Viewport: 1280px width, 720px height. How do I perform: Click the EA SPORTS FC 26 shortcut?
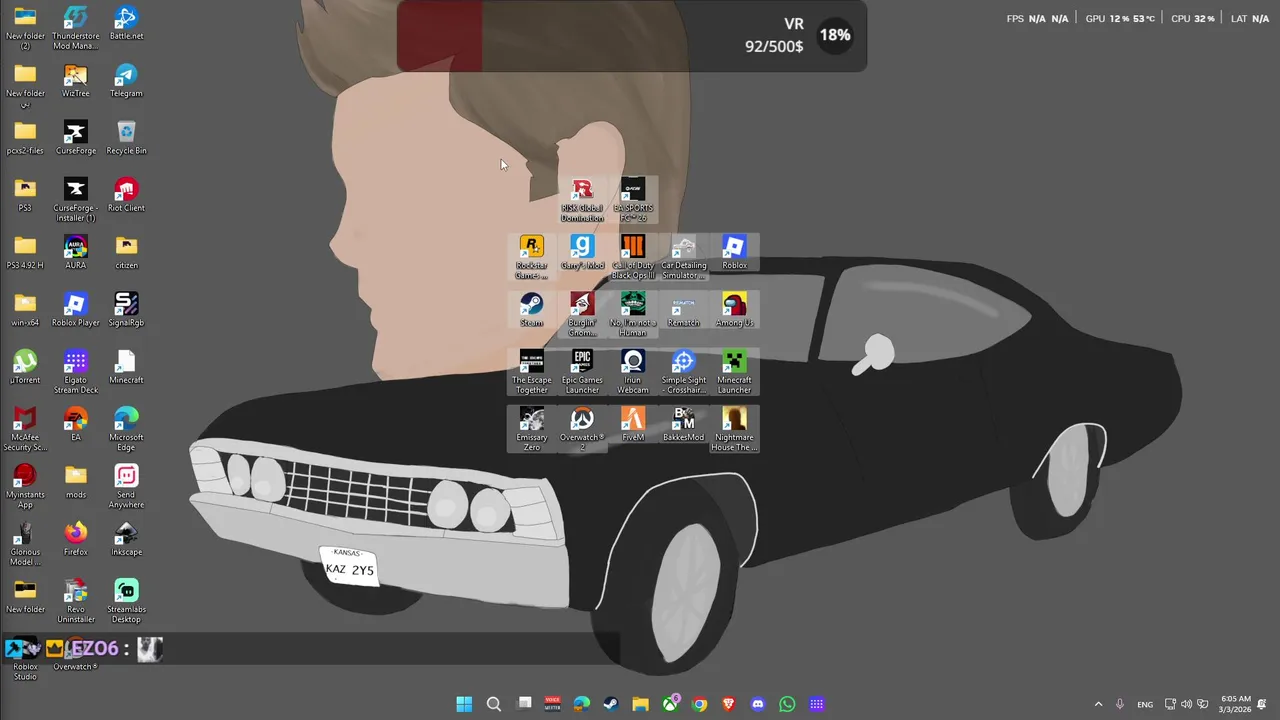[633, 201]
